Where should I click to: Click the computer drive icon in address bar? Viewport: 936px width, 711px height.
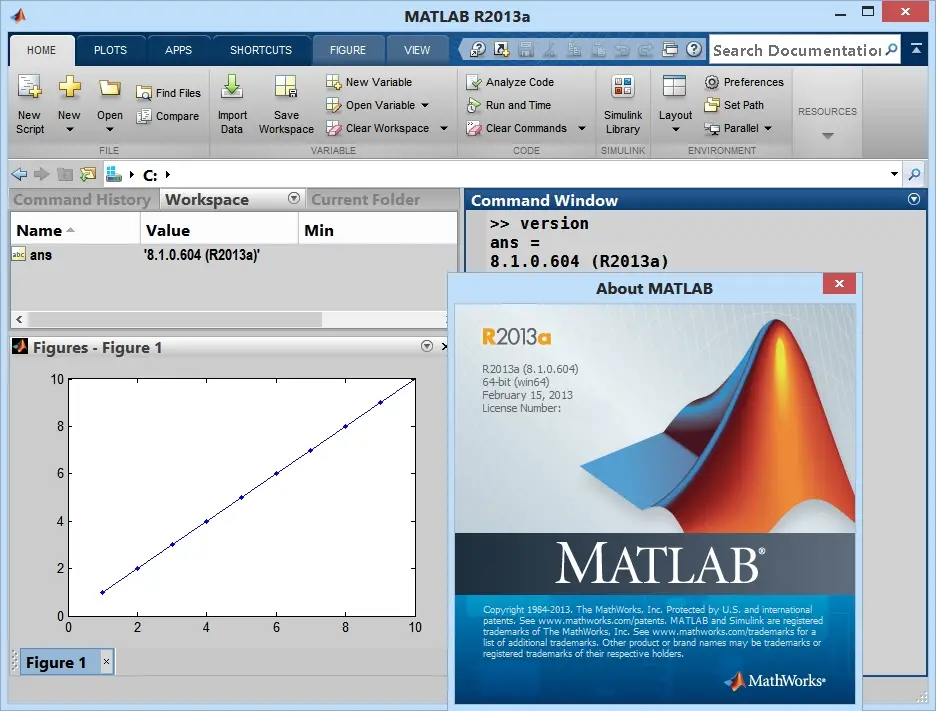tap(113, 174)
